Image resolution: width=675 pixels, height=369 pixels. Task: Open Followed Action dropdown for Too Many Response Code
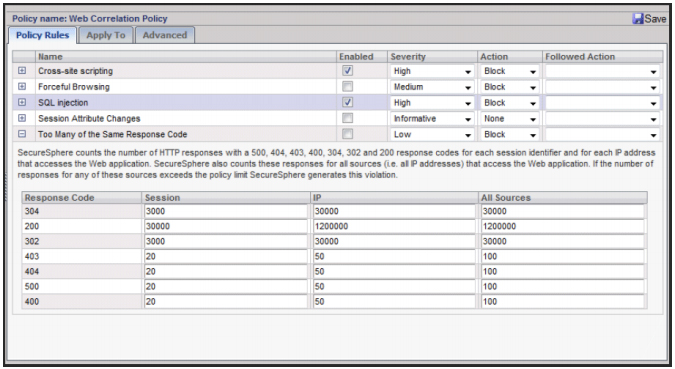[x=602, y=135]
